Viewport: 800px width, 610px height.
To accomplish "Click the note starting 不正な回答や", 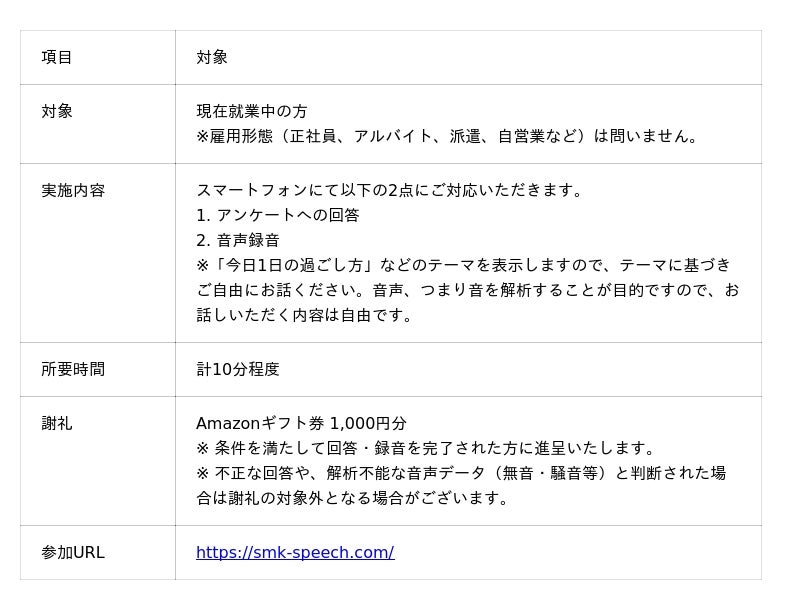I will coord(460,473).
